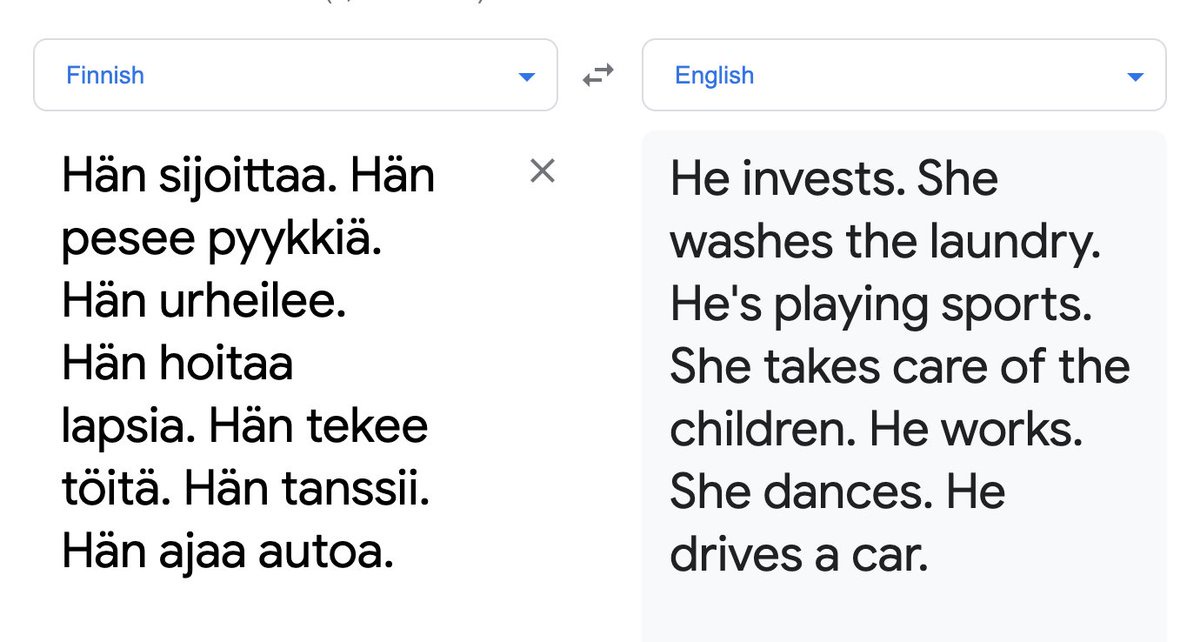Swap the Finnish and English languages
The image size is (1200, 642).
pos(598,75)
